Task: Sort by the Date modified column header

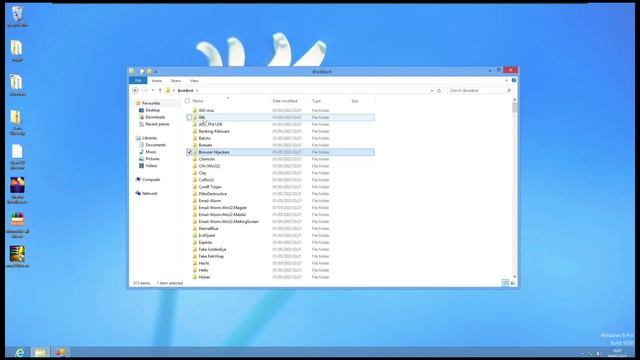Action: (285, 101)
